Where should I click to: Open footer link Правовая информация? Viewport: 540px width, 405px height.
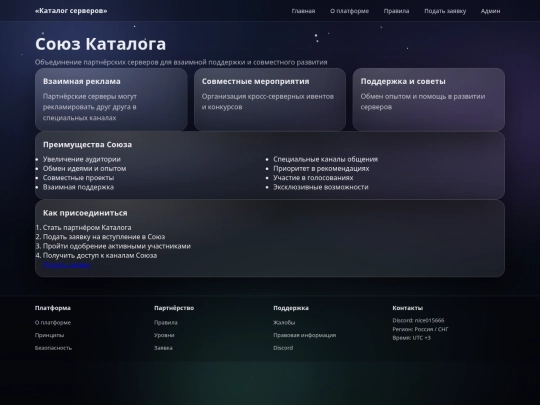coord(304,335)
